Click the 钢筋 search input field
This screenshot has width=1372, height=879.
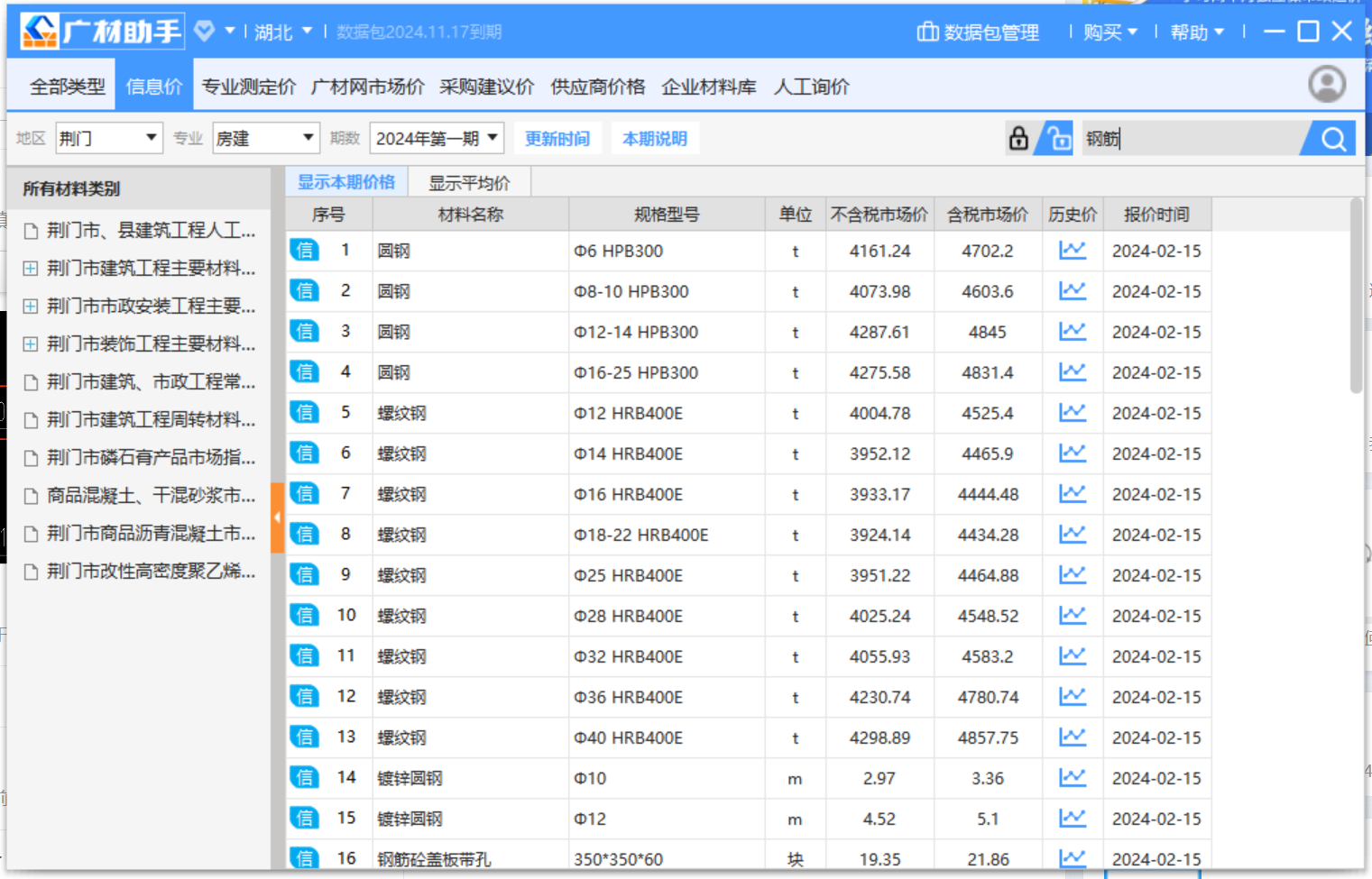pos(1191,138)
